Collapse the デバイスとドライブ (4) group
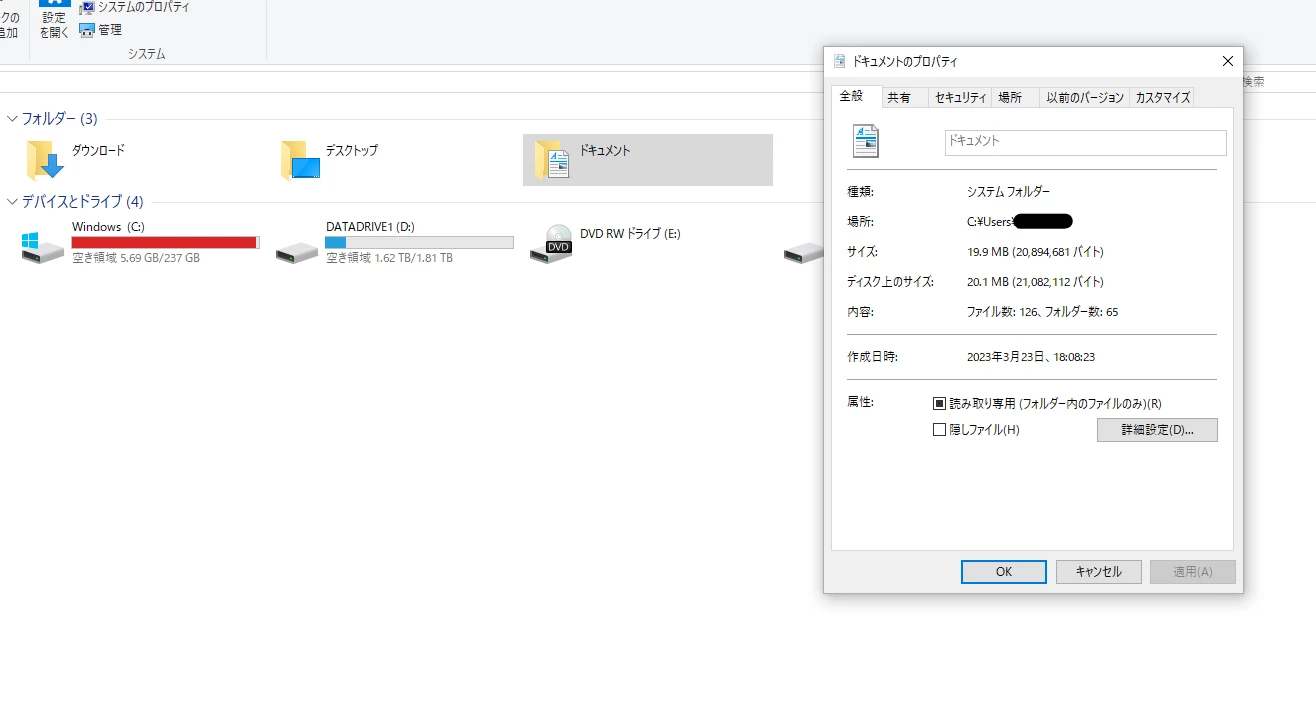The image size is (1316, 701). click(12, 202)
